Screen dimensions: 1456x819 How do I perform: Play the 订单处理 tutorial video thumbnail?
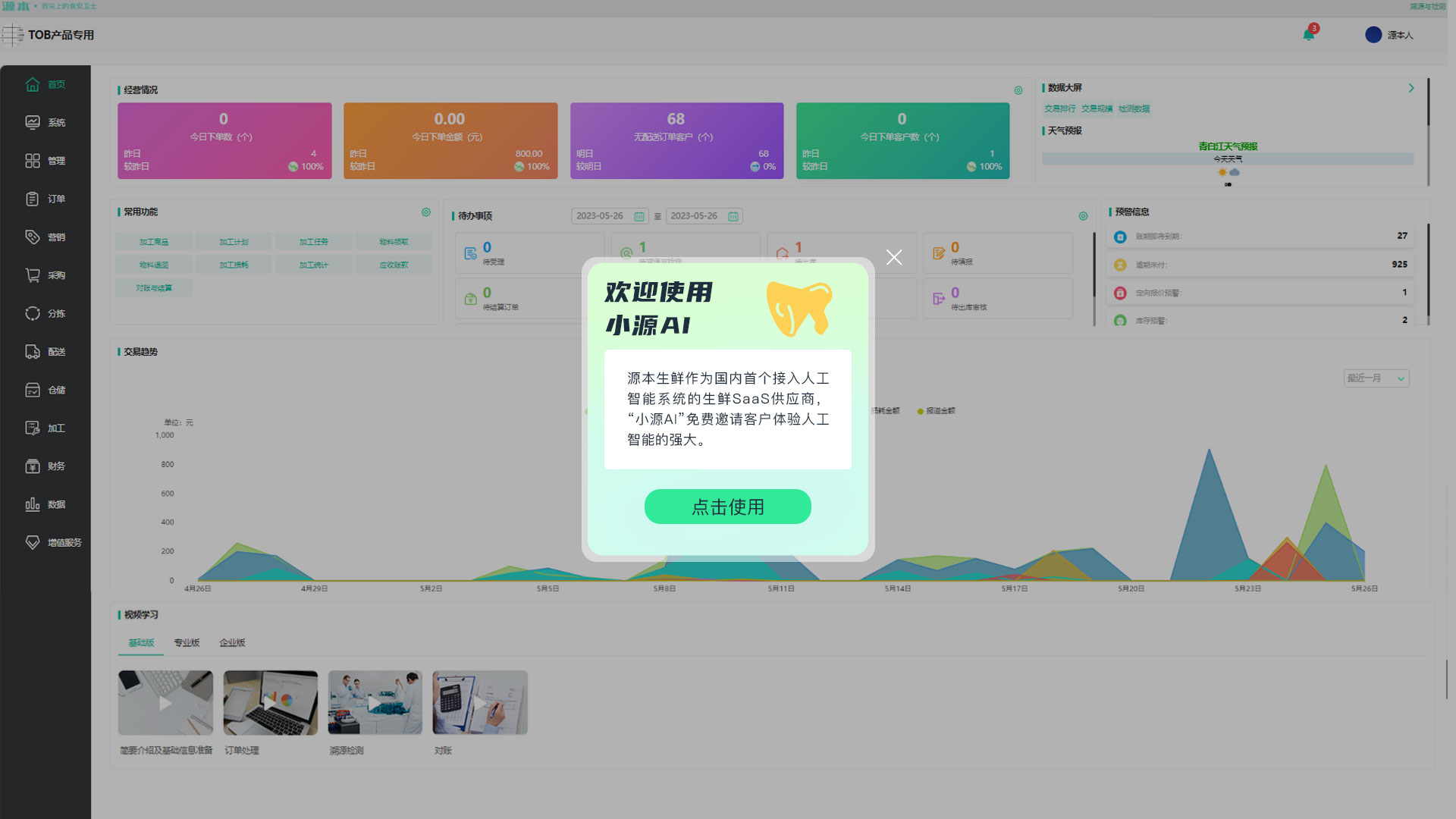pyautogui.click(x=270, y=701)
